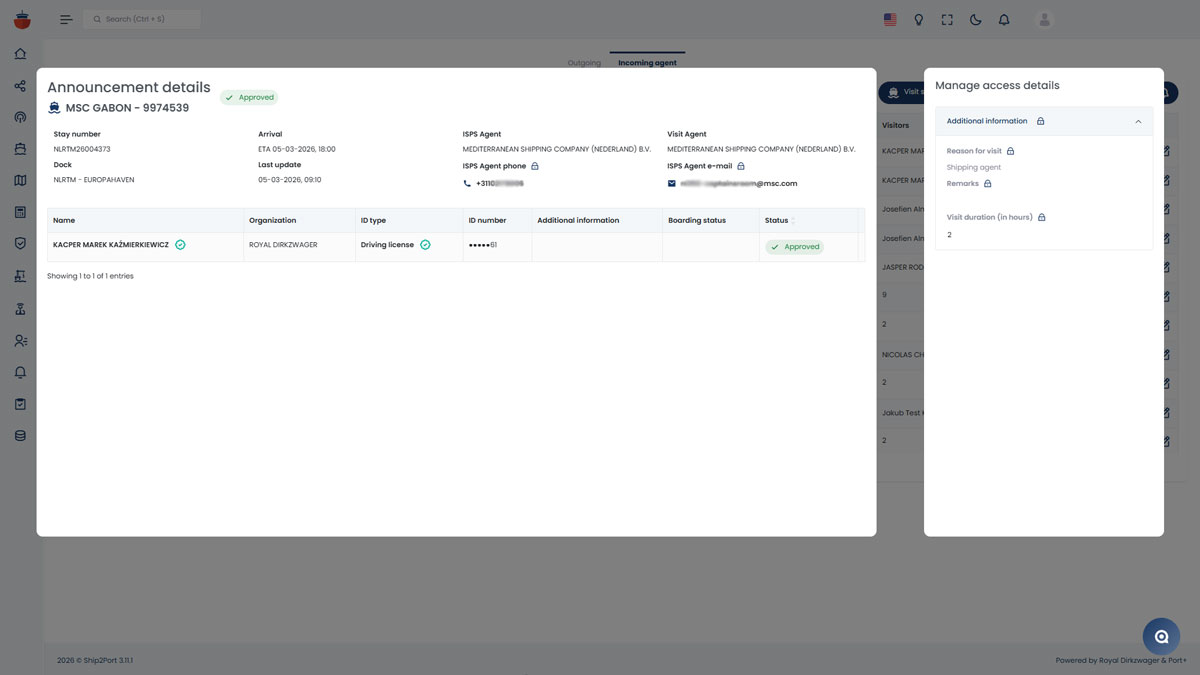The height and width of the screenshot is (675, 1200).
Task: Open the map view from the sidebar
Action: pos(21,181)
